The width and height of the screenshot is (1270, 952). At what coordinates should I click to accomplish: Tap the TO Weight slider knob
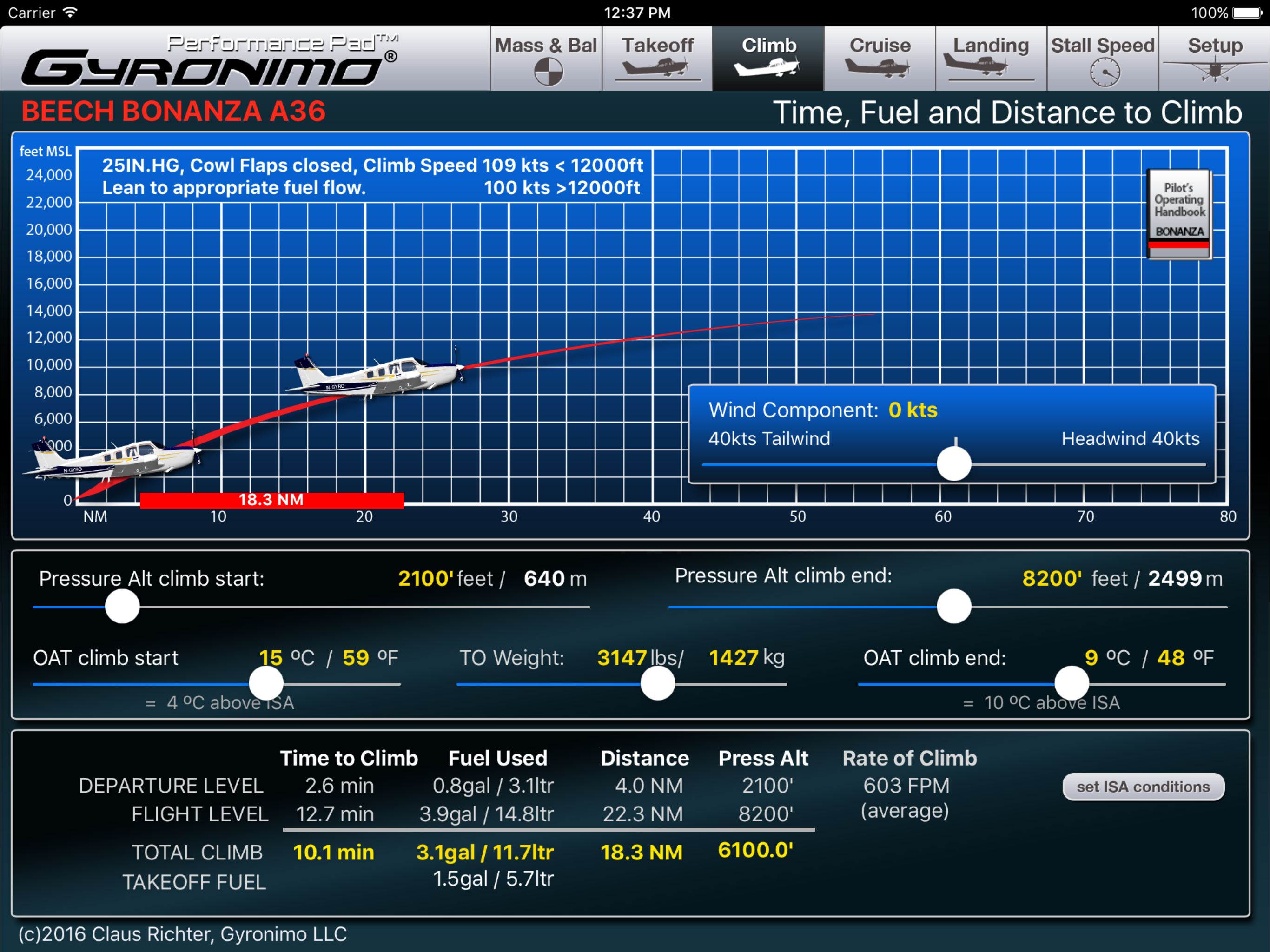657,683
